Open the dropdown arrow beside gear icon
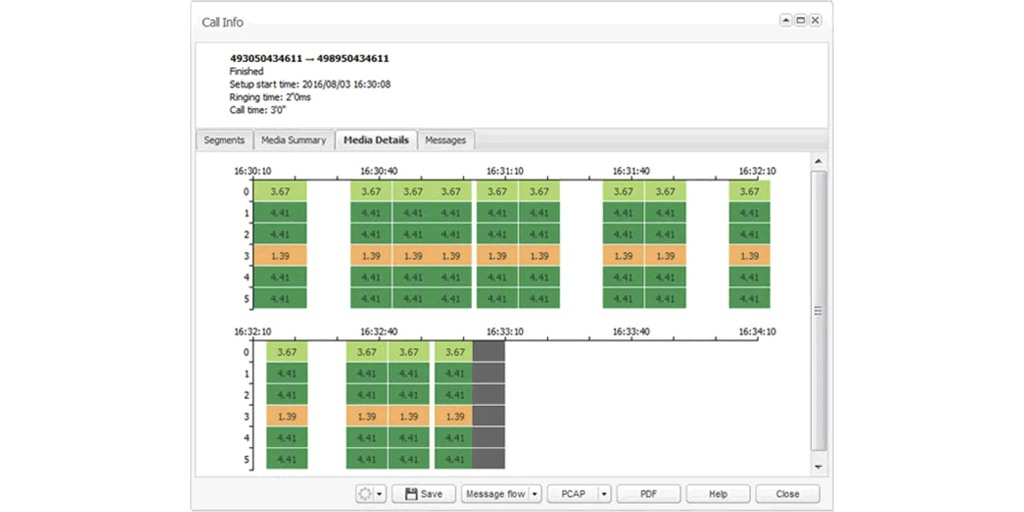 pos(379,494)
